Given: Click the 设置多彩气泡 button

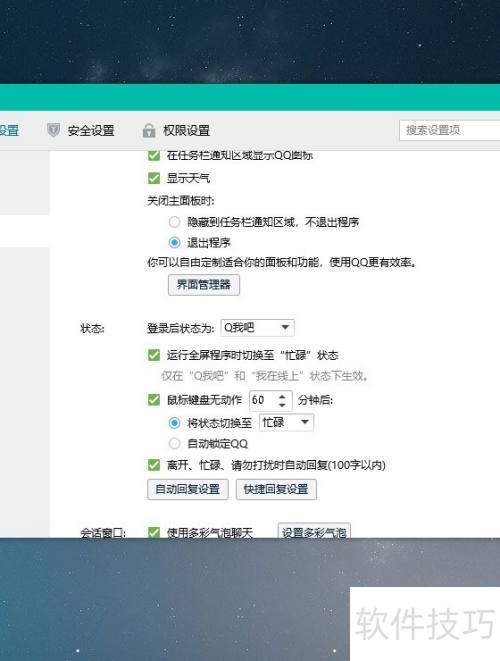Looking at the screenshot, I should click(314, 532).
